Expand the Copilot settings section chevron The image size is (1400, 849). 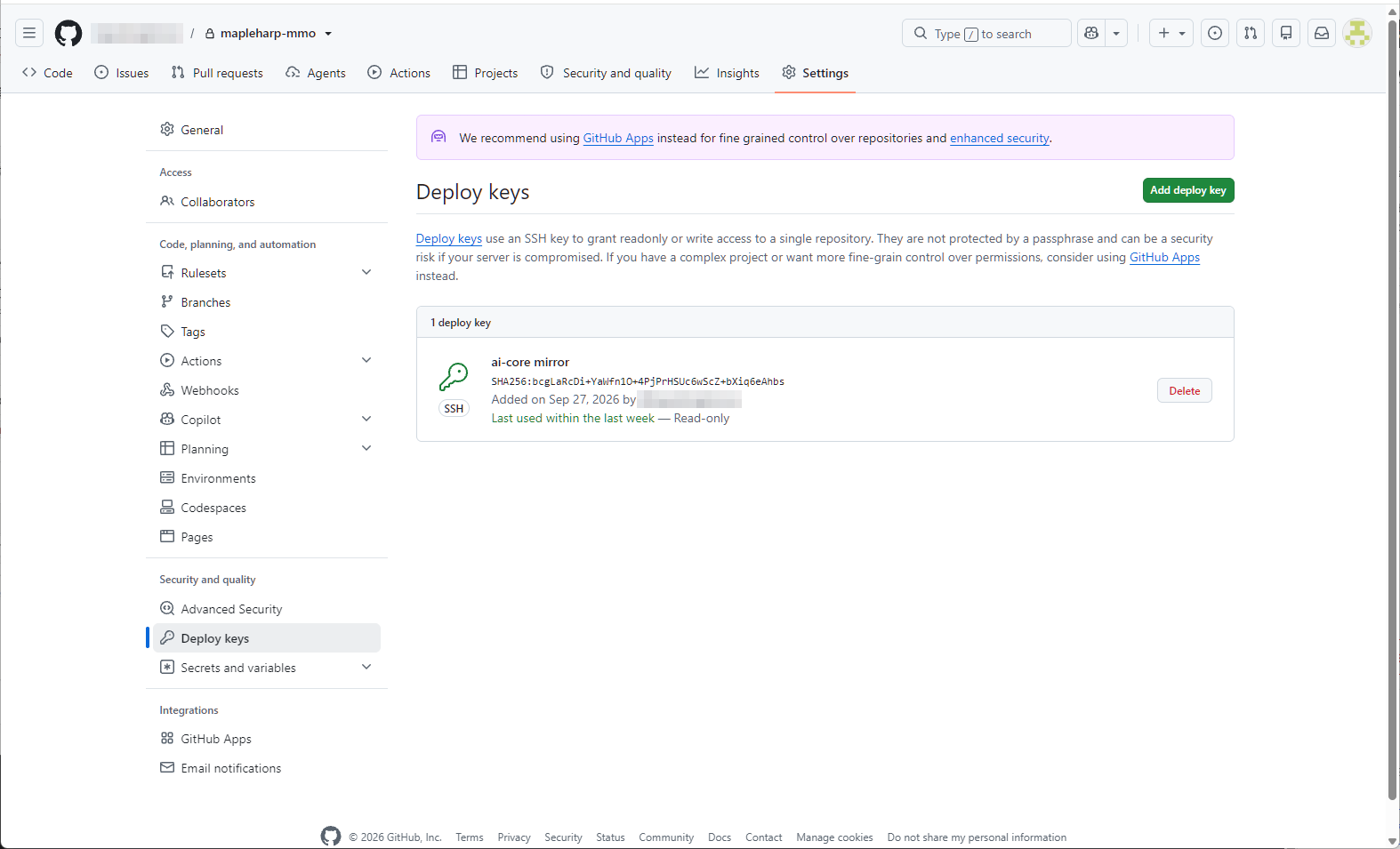click(366, 419)
